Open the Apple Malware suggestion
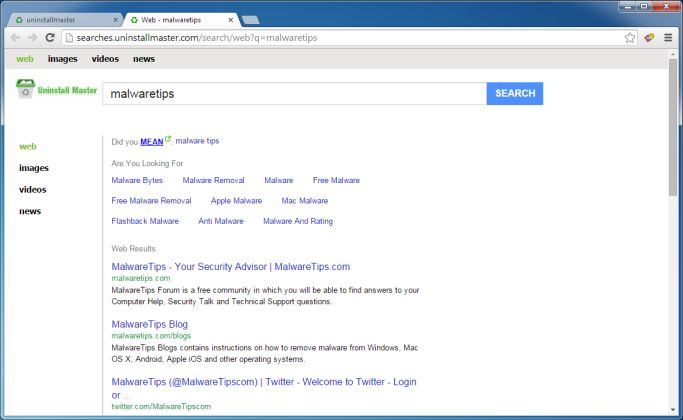The image size is (683, 420). coord(237,201)
